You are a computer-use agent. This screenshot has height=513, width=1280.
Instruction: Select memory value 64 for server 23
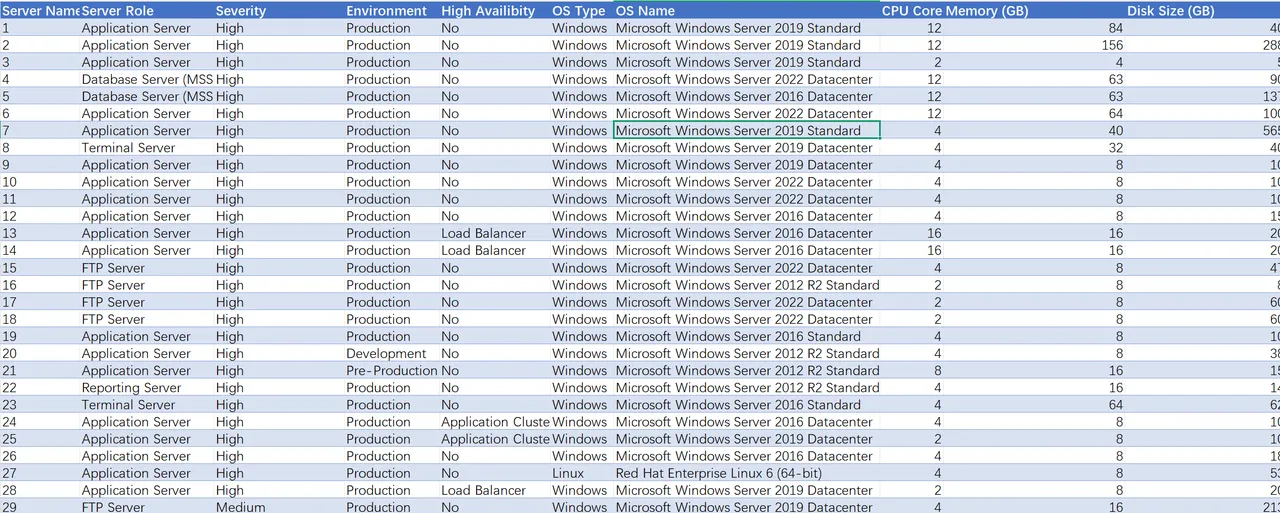[1035, 405]
